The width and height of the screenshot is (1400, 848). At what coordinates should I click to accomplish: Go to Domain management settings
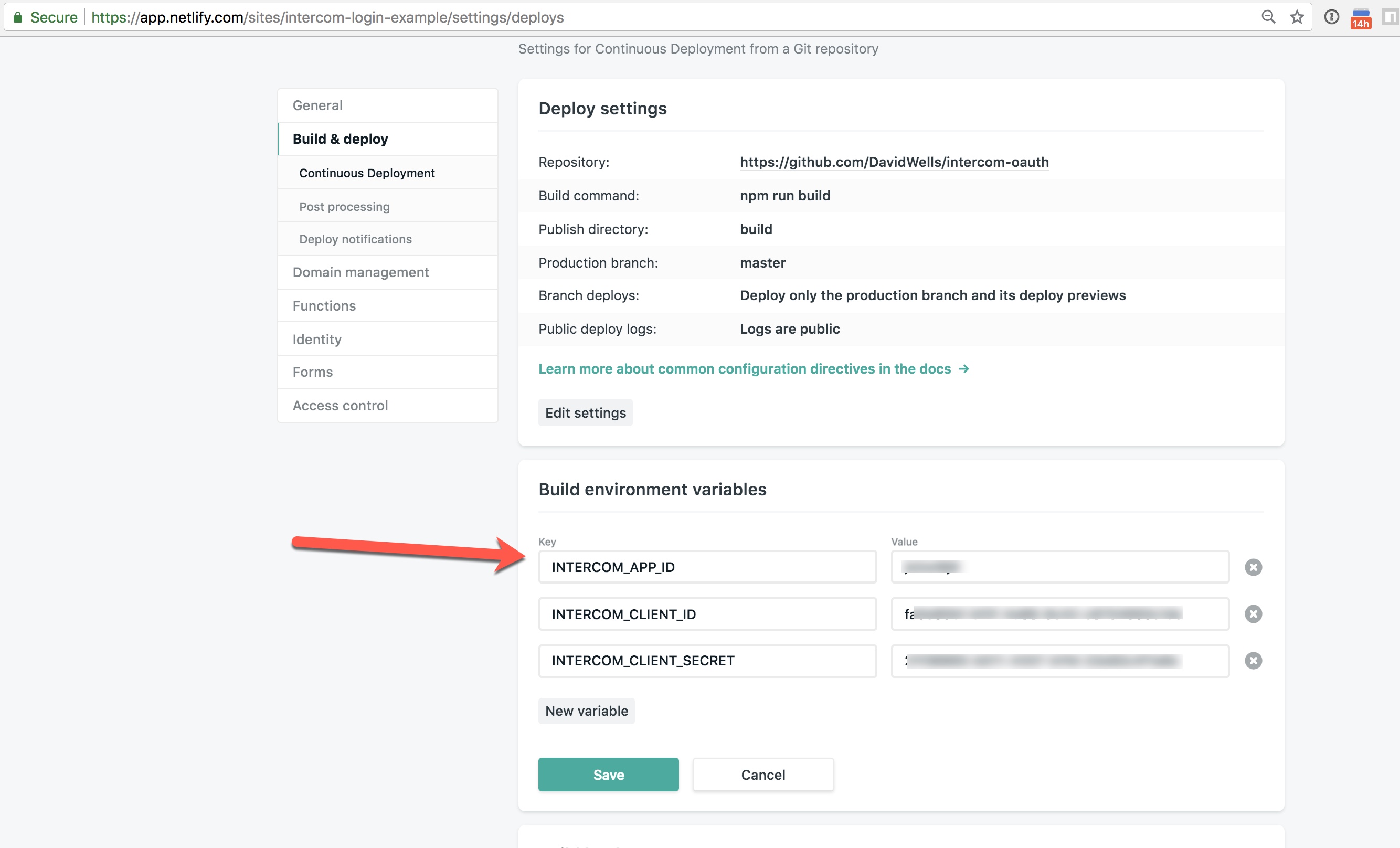(x=387, y=272)
